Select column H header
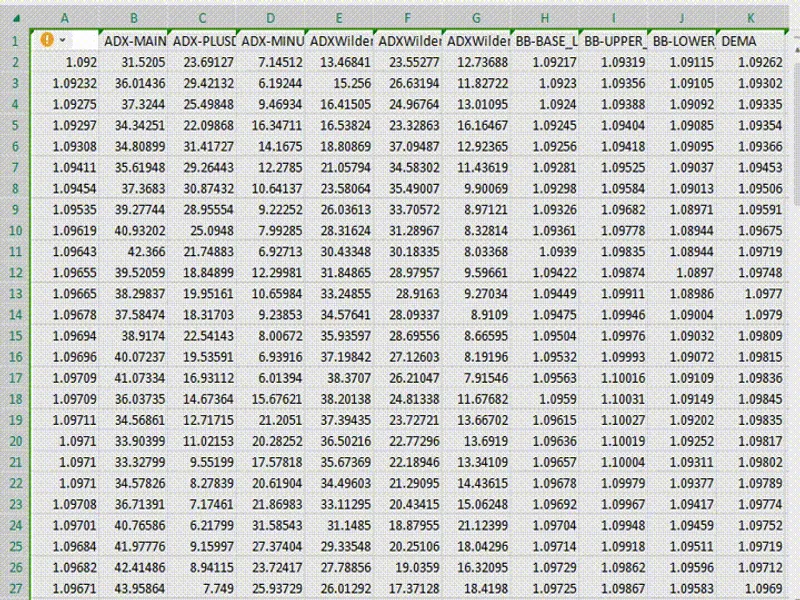This screenshot has height=600, width=800. click(545, 18)
